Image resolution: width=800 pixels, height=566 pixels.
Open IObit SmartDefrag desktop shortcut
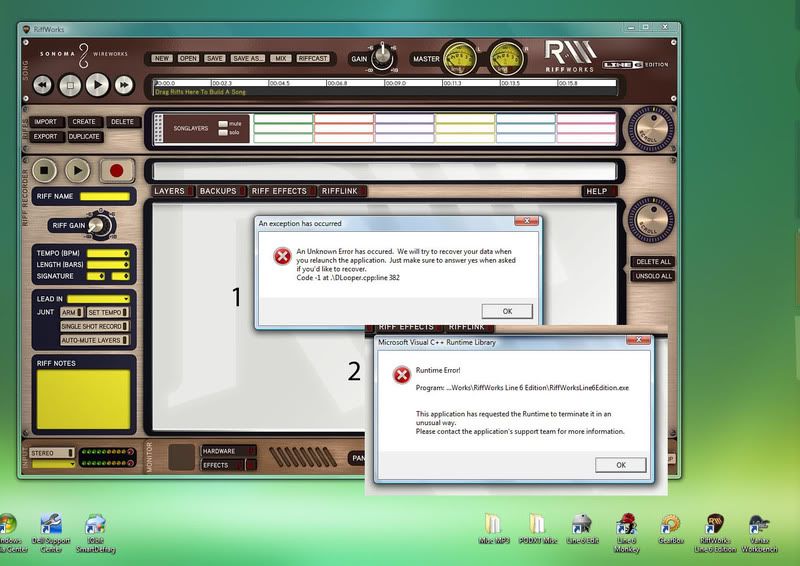click(x=95, y=533)
